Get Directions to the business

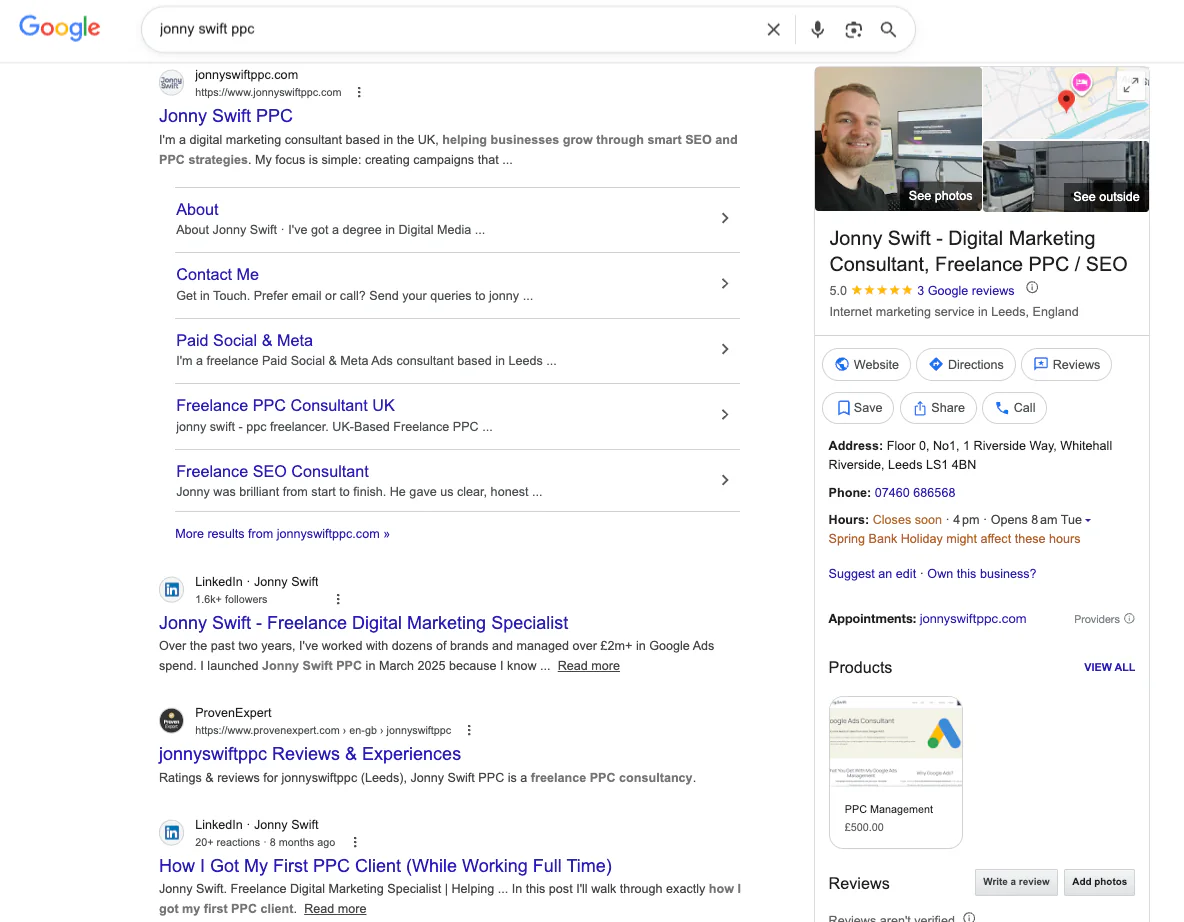(966, 365)
